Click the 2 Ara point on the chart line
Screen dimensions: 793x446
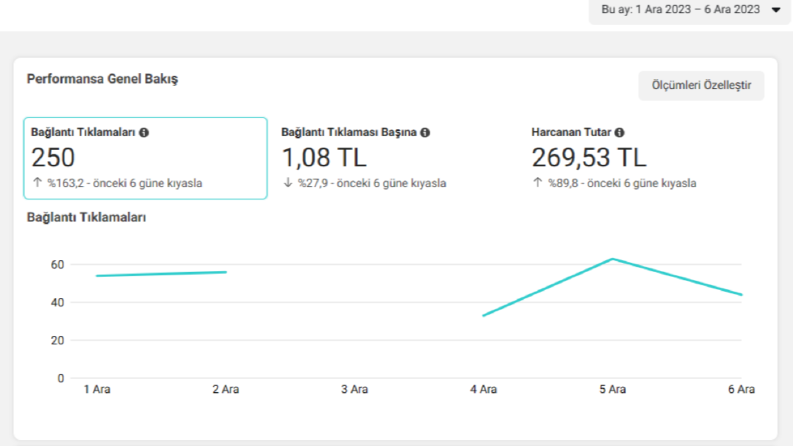tap(226, 272)
